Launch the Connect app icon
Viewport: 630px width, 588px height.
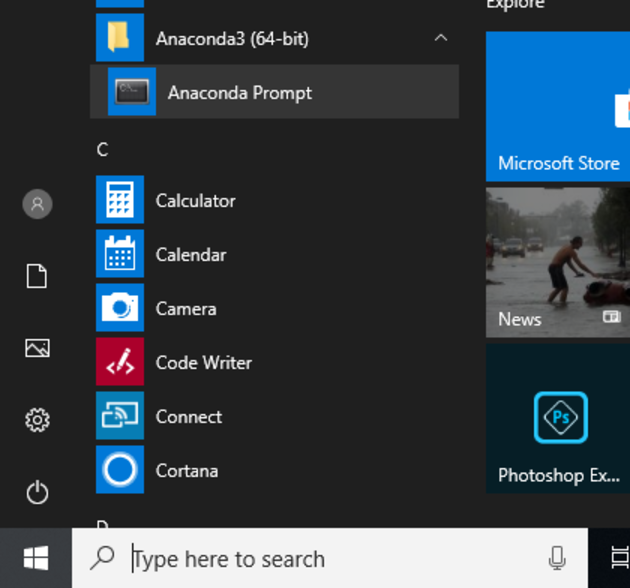point(120,415)
